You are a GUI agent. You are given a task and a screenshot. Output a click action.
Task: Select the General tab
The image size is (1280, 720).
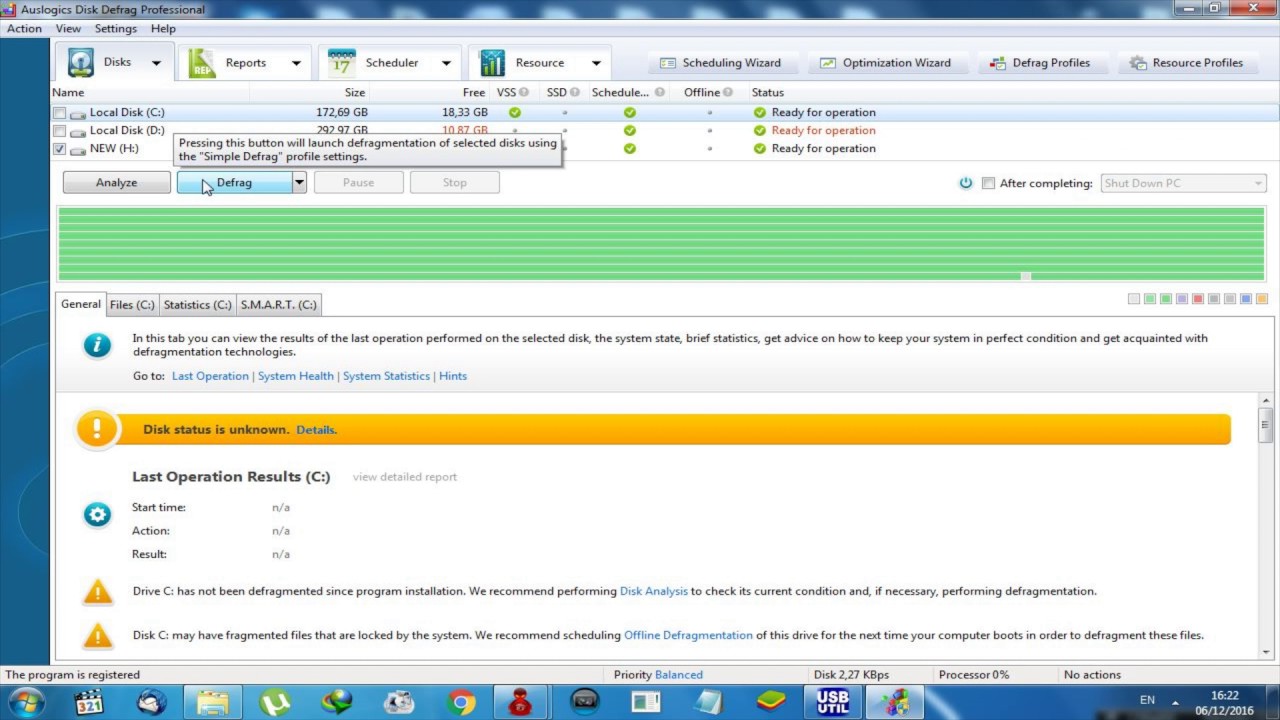tap(80, 304)
